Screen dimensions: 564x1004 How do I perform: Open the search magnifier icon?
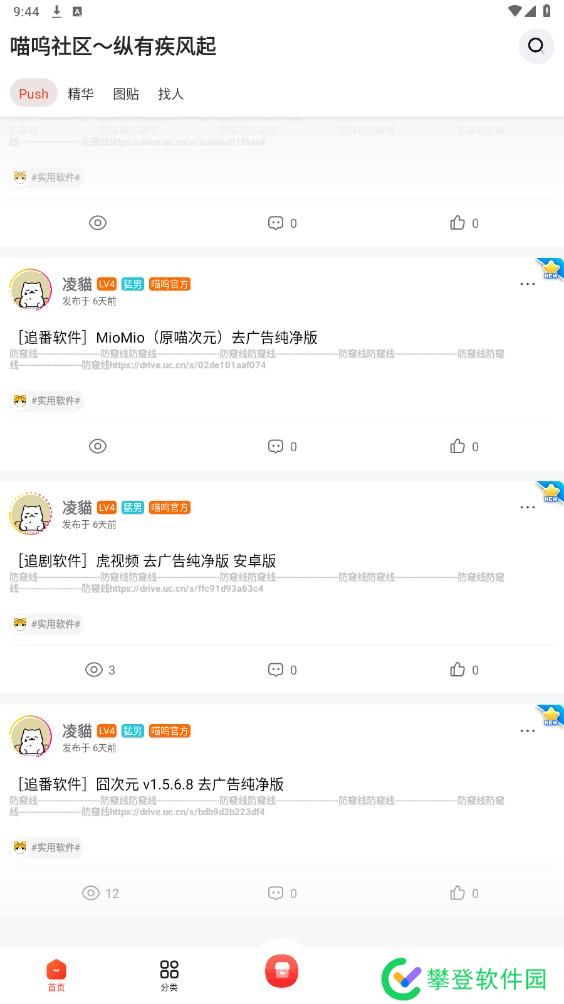point(536,45)
